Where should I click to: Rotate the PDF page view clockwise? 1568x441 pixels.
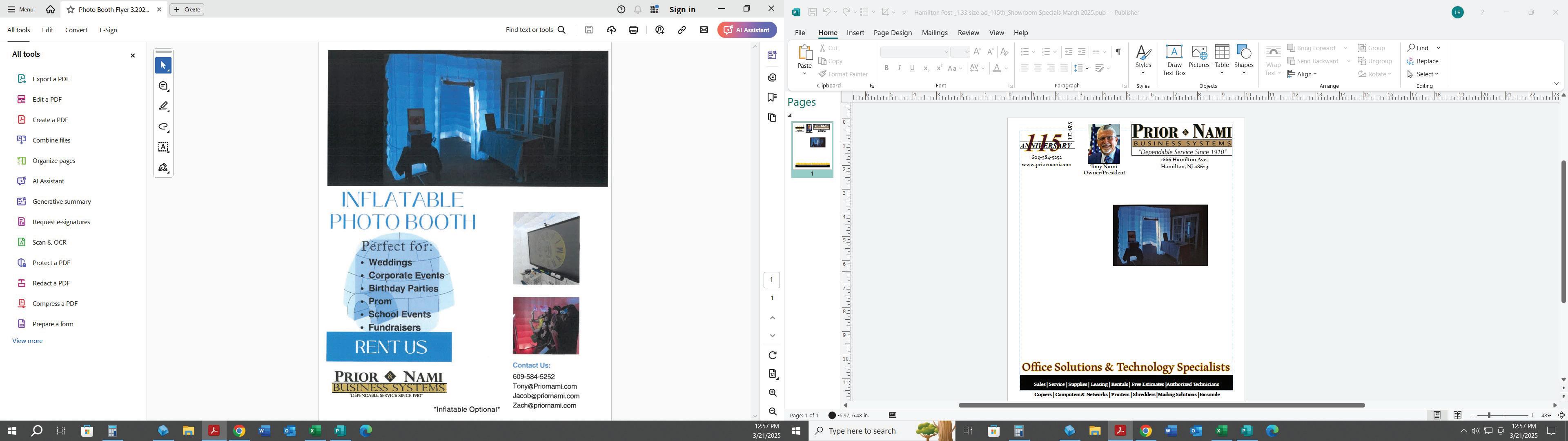click(773, 355)
